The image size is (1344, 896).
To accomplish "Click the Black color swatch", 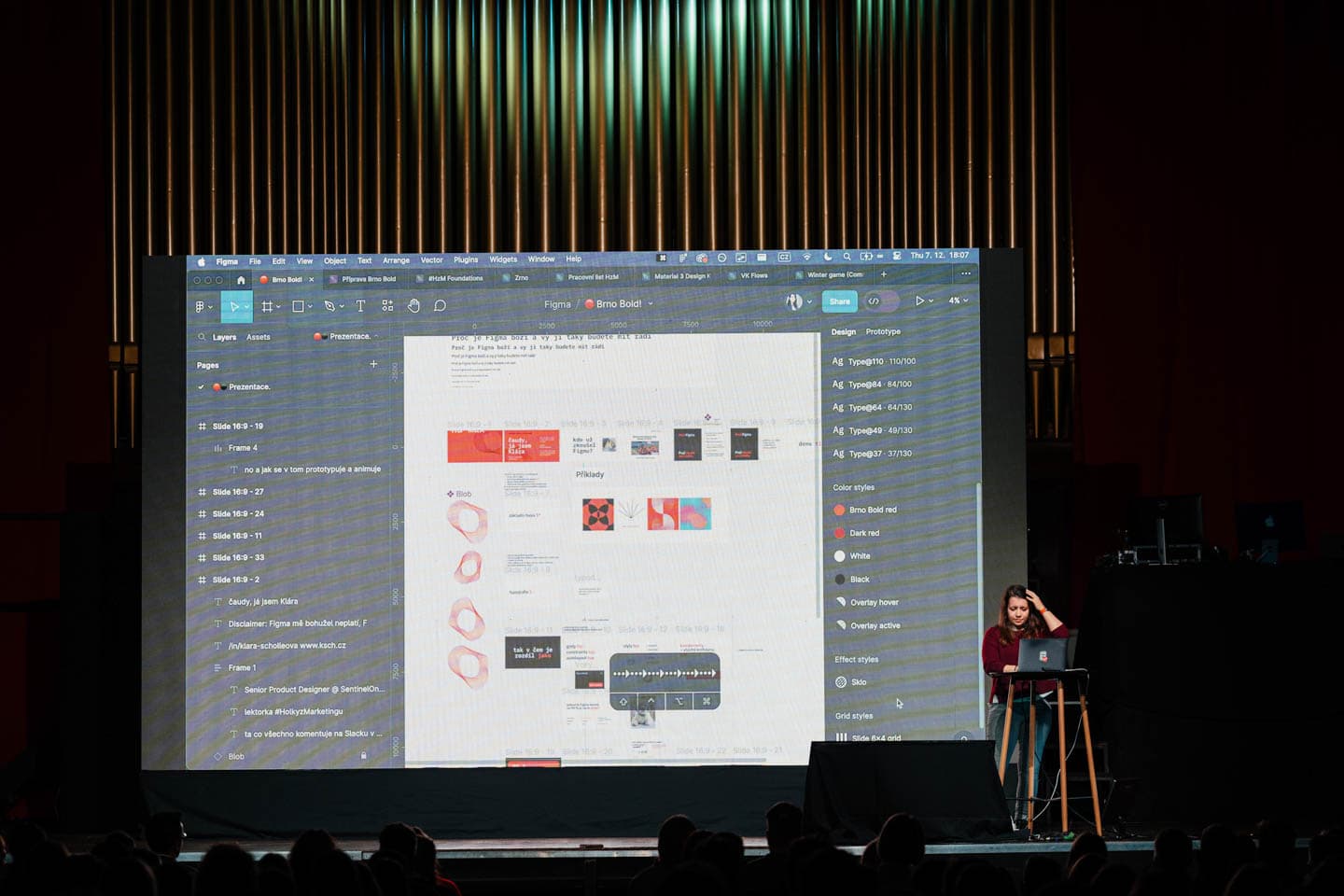I will coord(839,580).
